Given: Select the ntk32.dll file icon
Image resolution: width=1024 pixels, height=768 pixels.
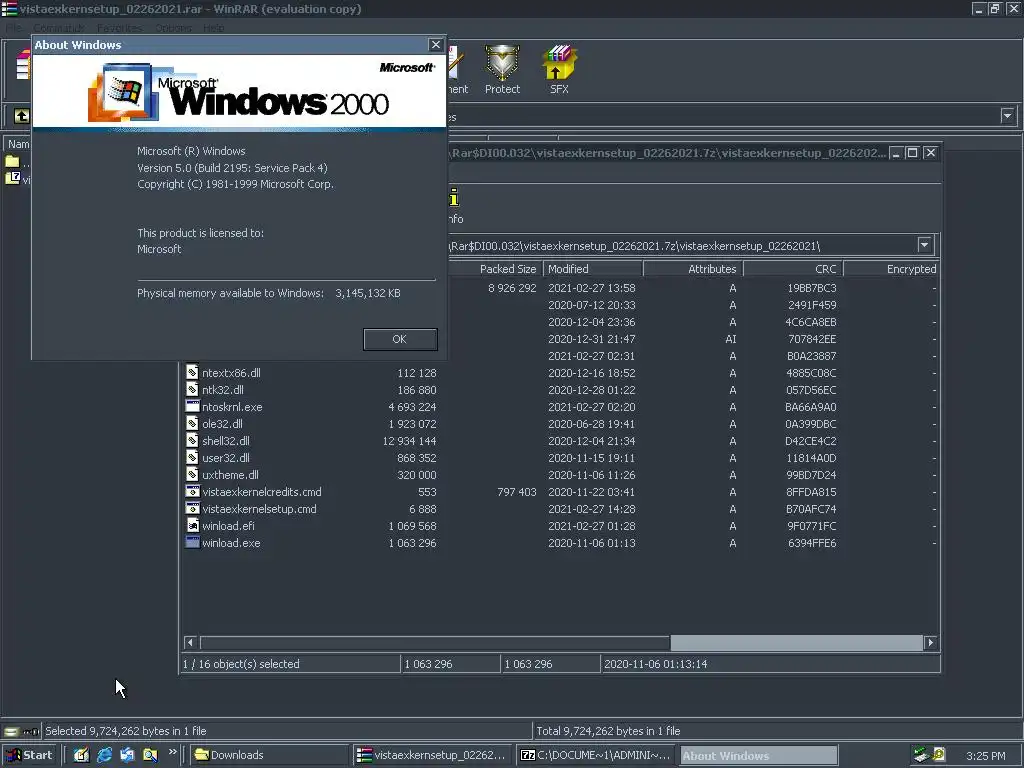Looking at the screenshot, I should point(192,389).
